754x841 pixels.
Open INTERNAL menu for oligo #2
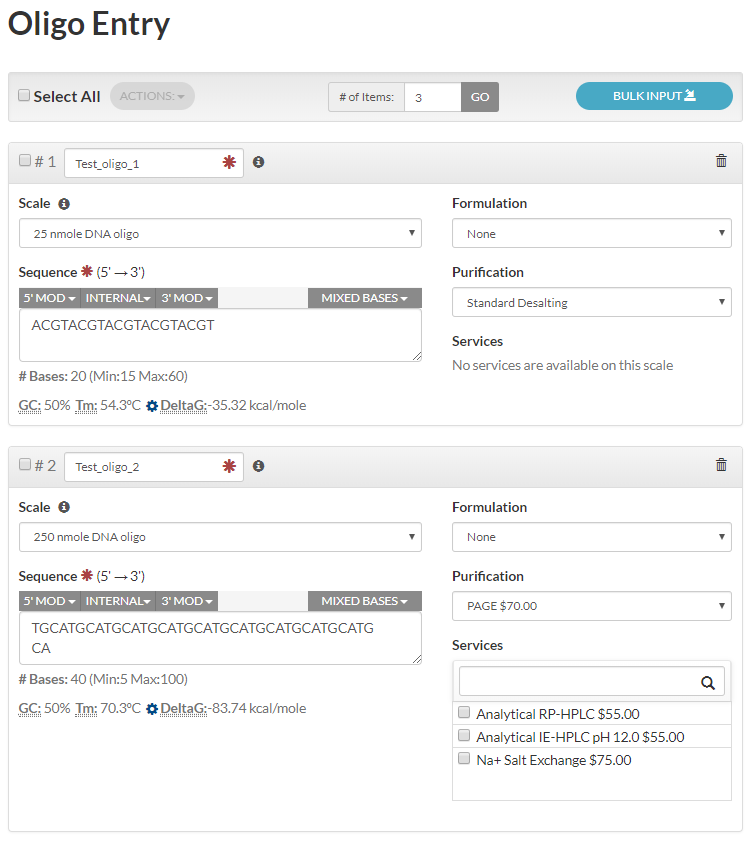pyautogui.click(x=118, y=601)
